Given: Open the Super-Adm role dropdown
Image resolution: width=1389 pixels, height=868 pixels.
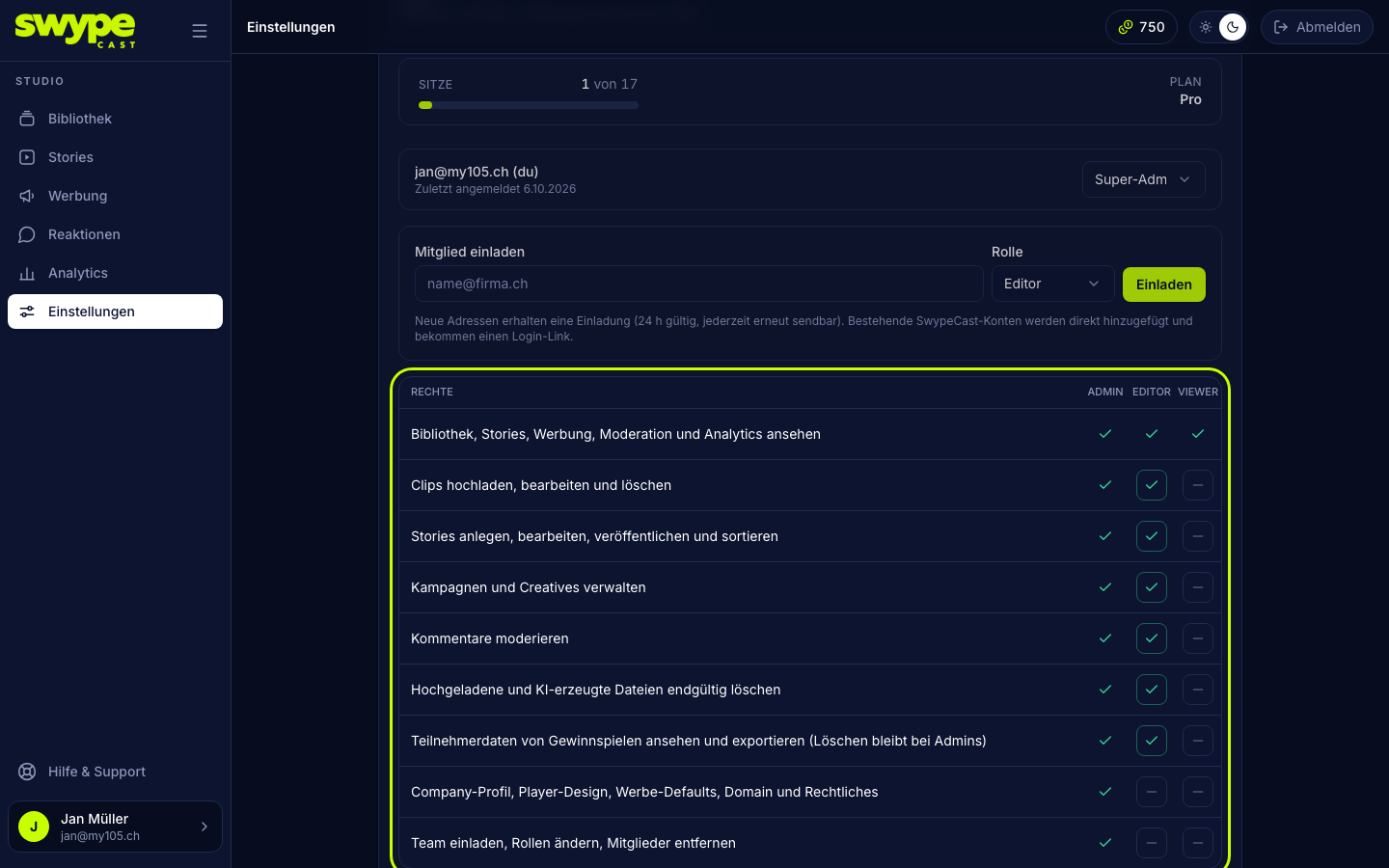Looking at the screenshot, I should [1143, 179].
